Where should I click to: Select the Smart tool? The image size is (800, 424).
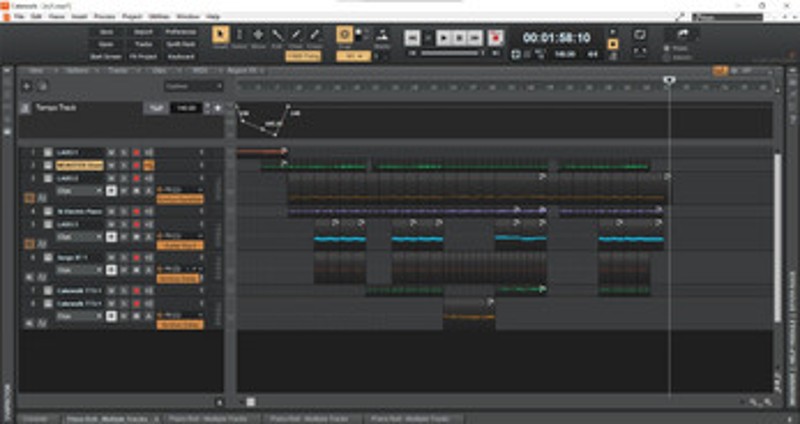click(x=220, y=35)
